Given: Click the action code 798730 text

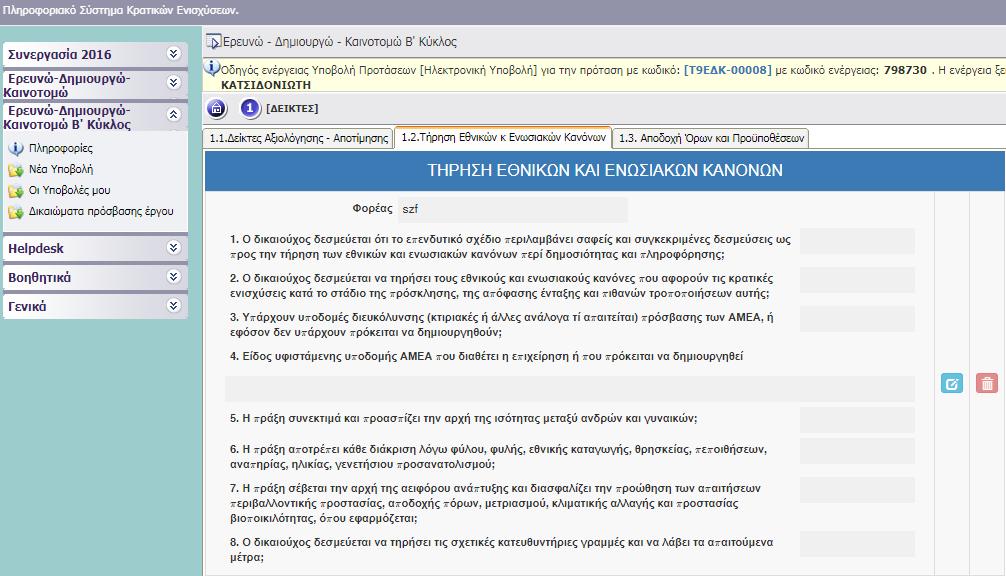Looking at the screenshot, I should click(x=905, y=70).
